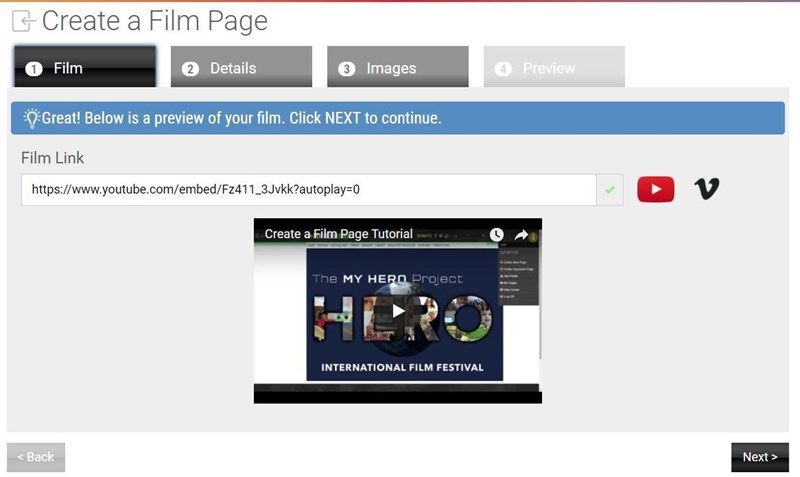
Task: Click the Watch Later clock icon on video
Action: click(496, 235)
